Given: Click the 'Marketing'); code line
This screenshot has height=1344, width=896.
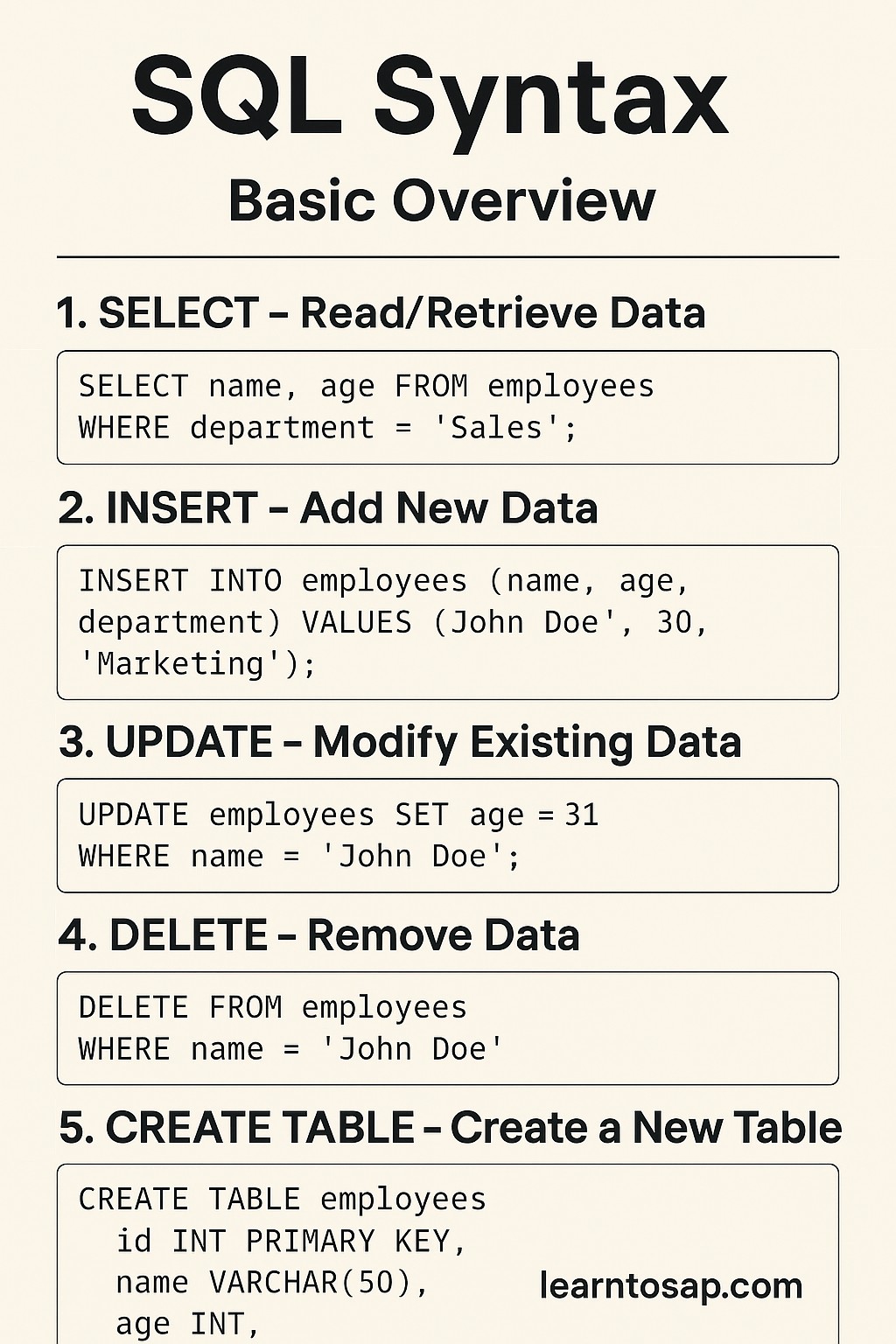Looking at the screenshot, I should [x=198, y=664].
